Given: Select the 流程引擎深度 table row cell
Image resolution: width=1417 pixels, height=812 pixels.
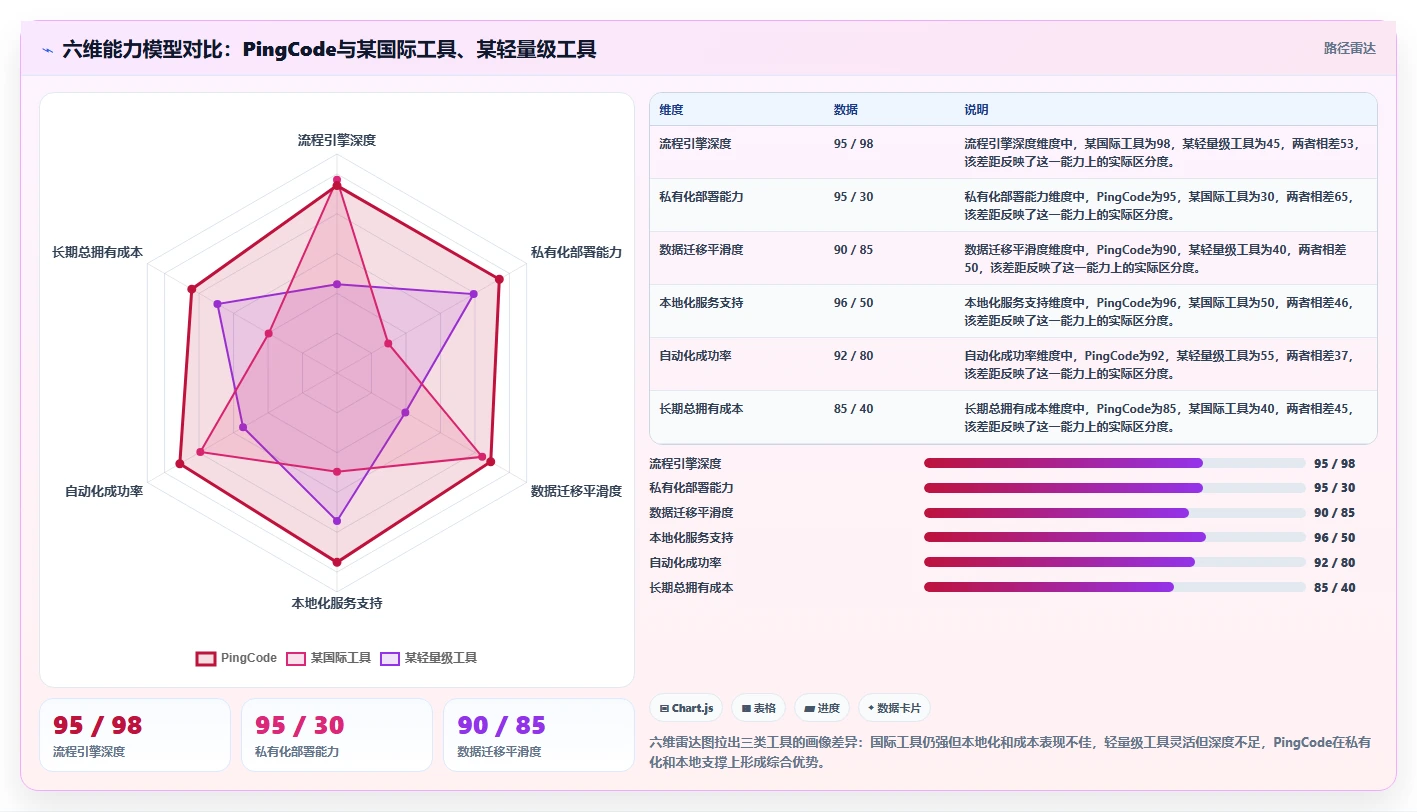Looking at the screenshot, I should (695, 144).
